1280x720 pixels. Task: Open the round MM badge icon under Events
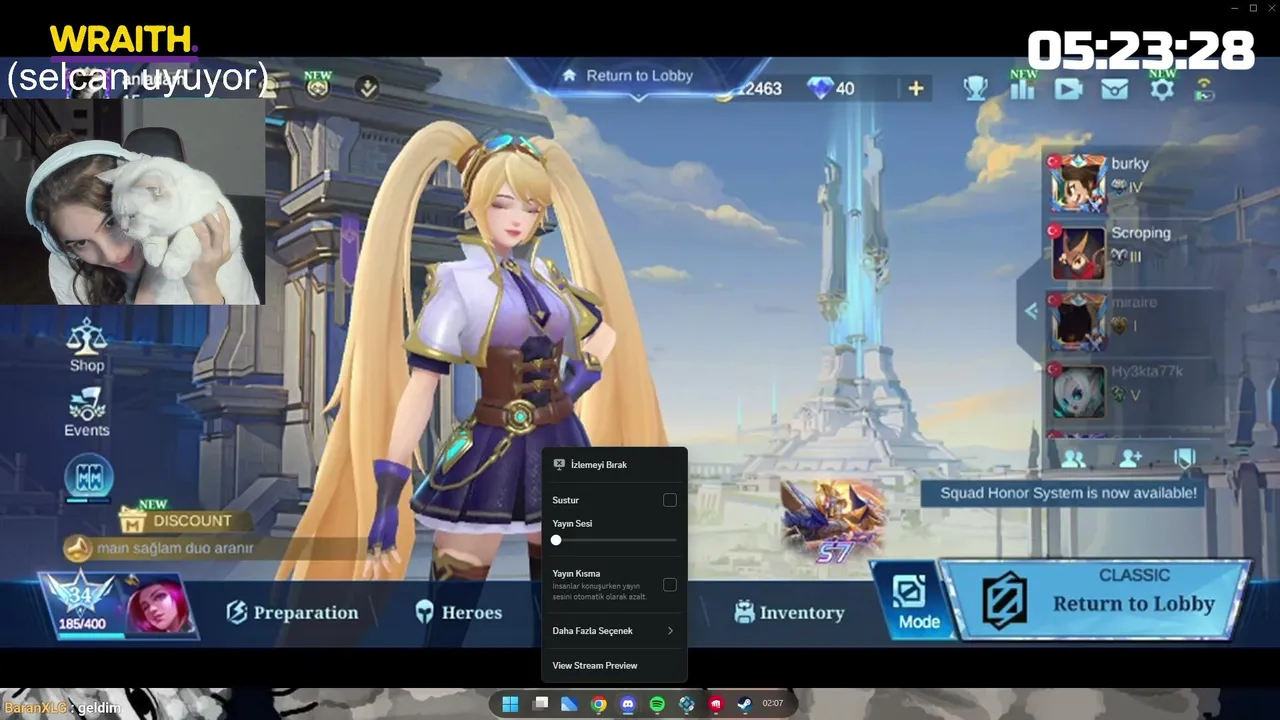tap(89, 478)
